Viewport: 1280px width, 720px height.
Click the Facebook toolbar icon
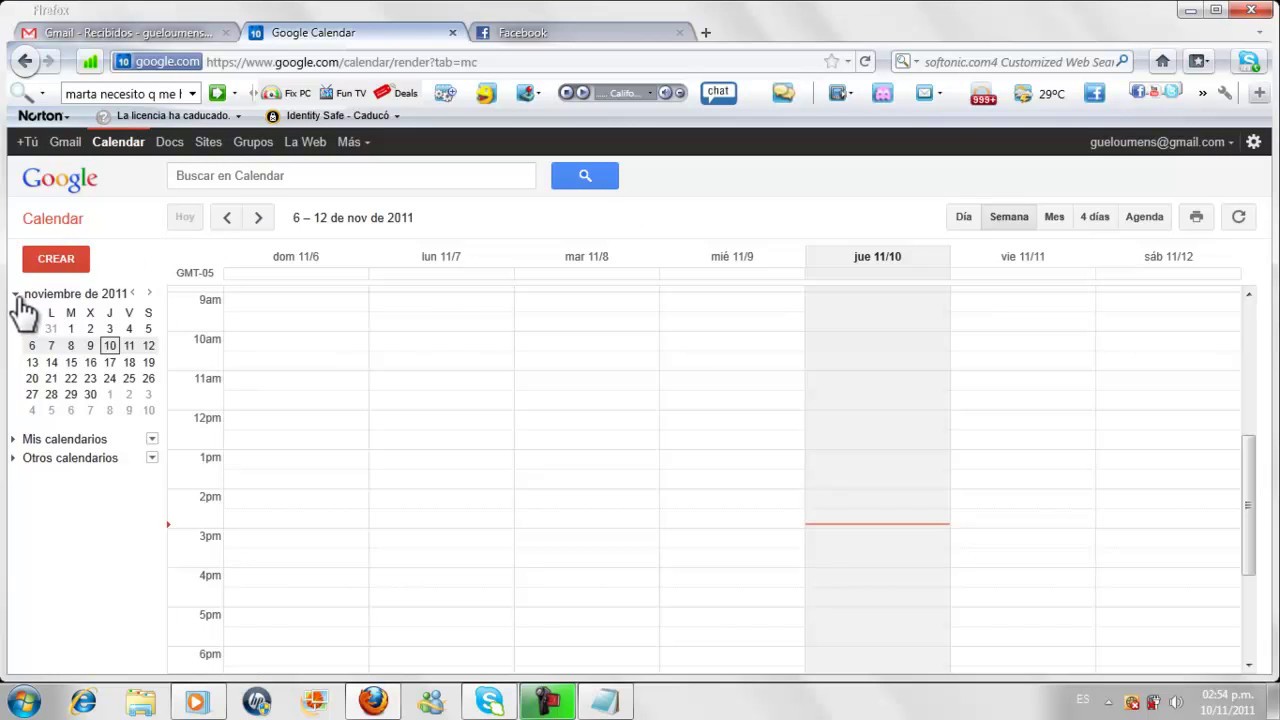(x=1094, y=93)
